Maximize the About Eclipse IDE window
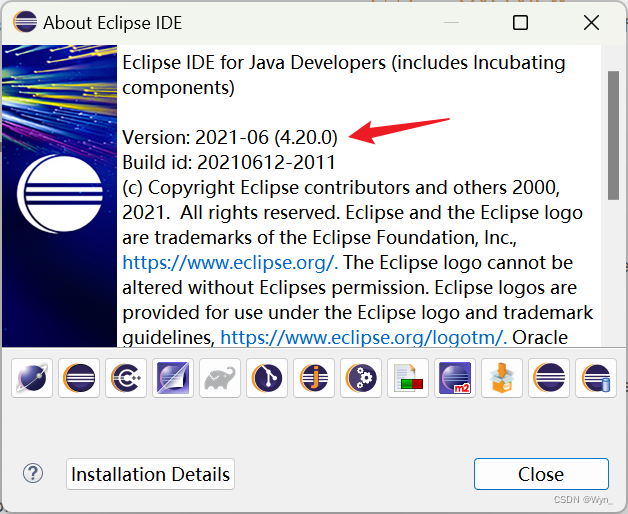The height and width of the screenshot is (514, 628). pos(520,22)
